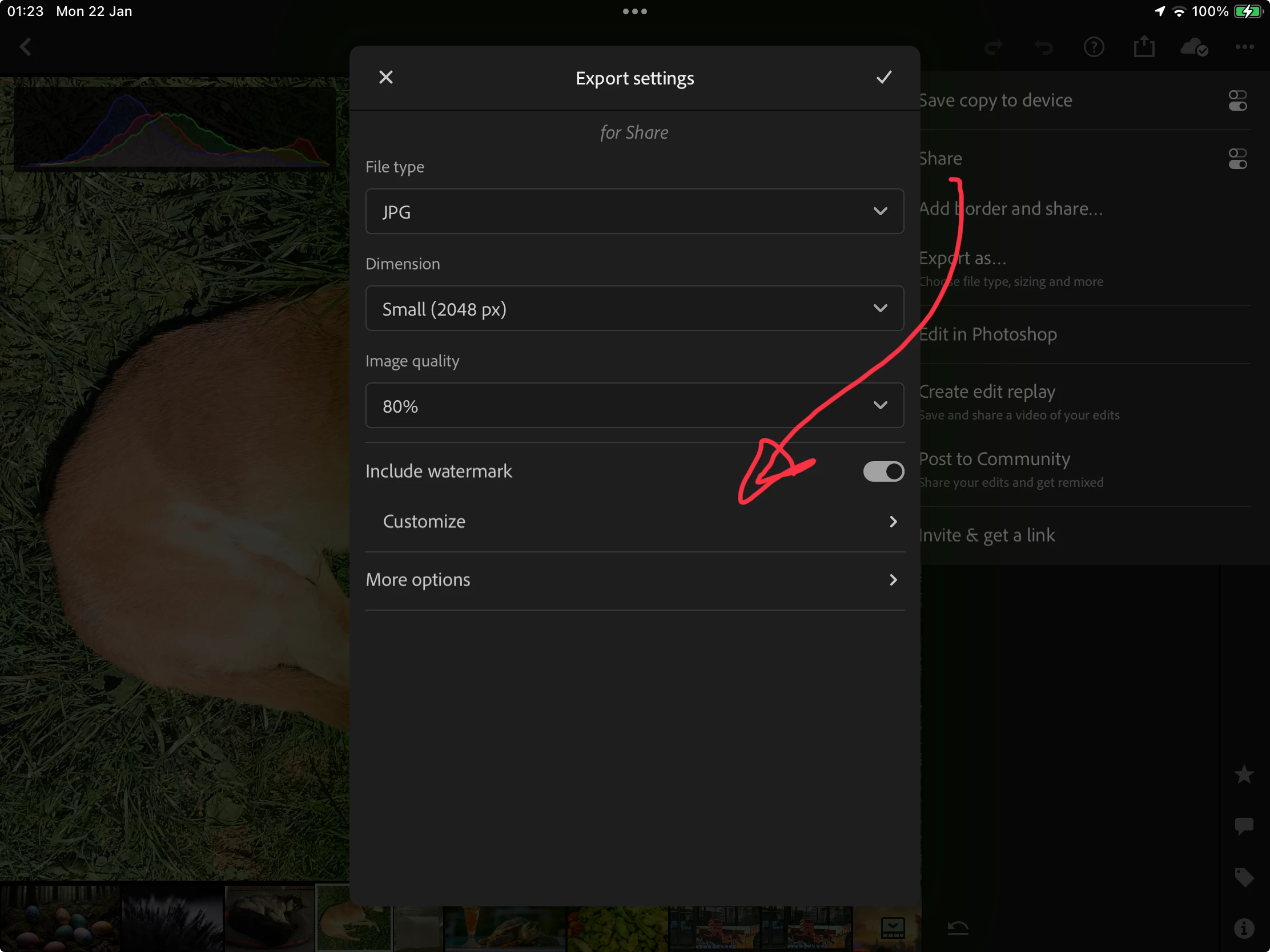Confirm export settings with the checkmark
The height and width of the screenshot is (952, 1270).
coord(883,78)
